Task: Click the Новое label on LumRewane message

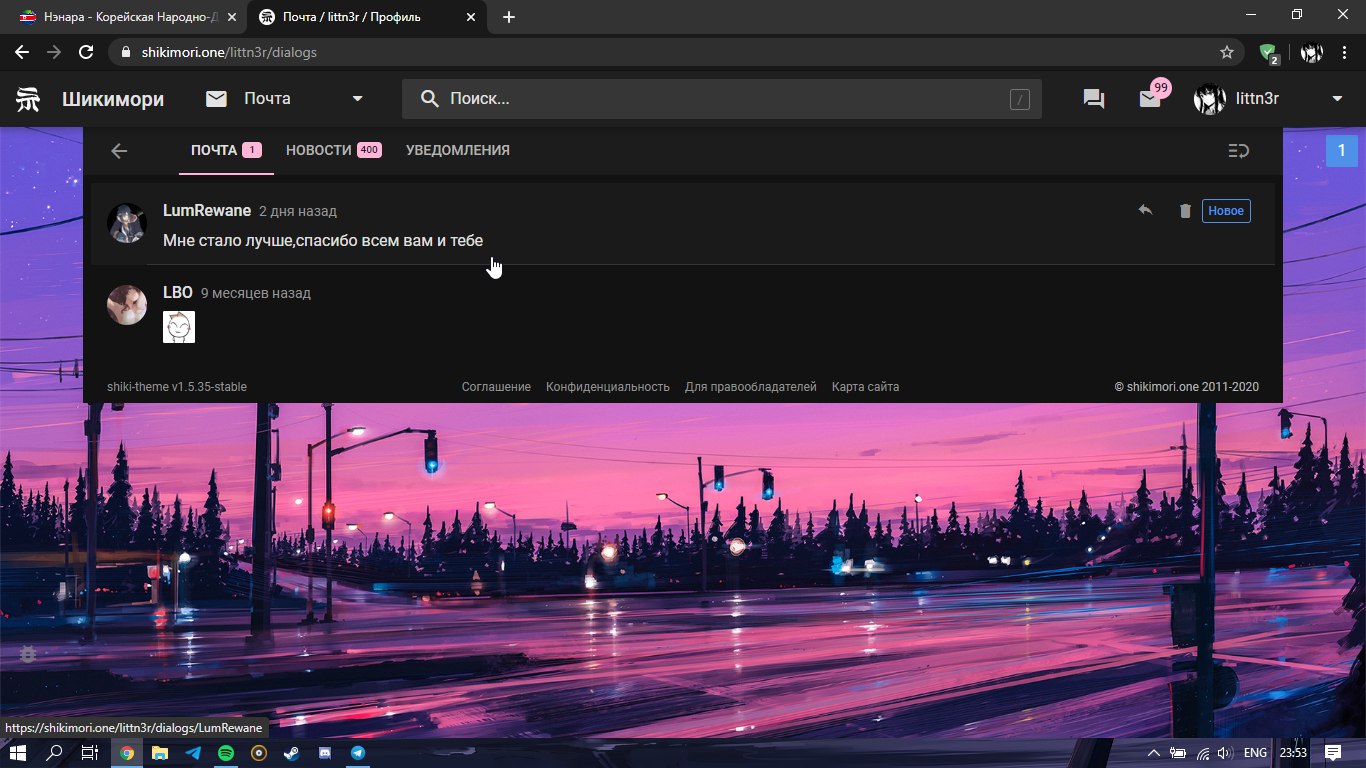Action: click(1226, 210)
